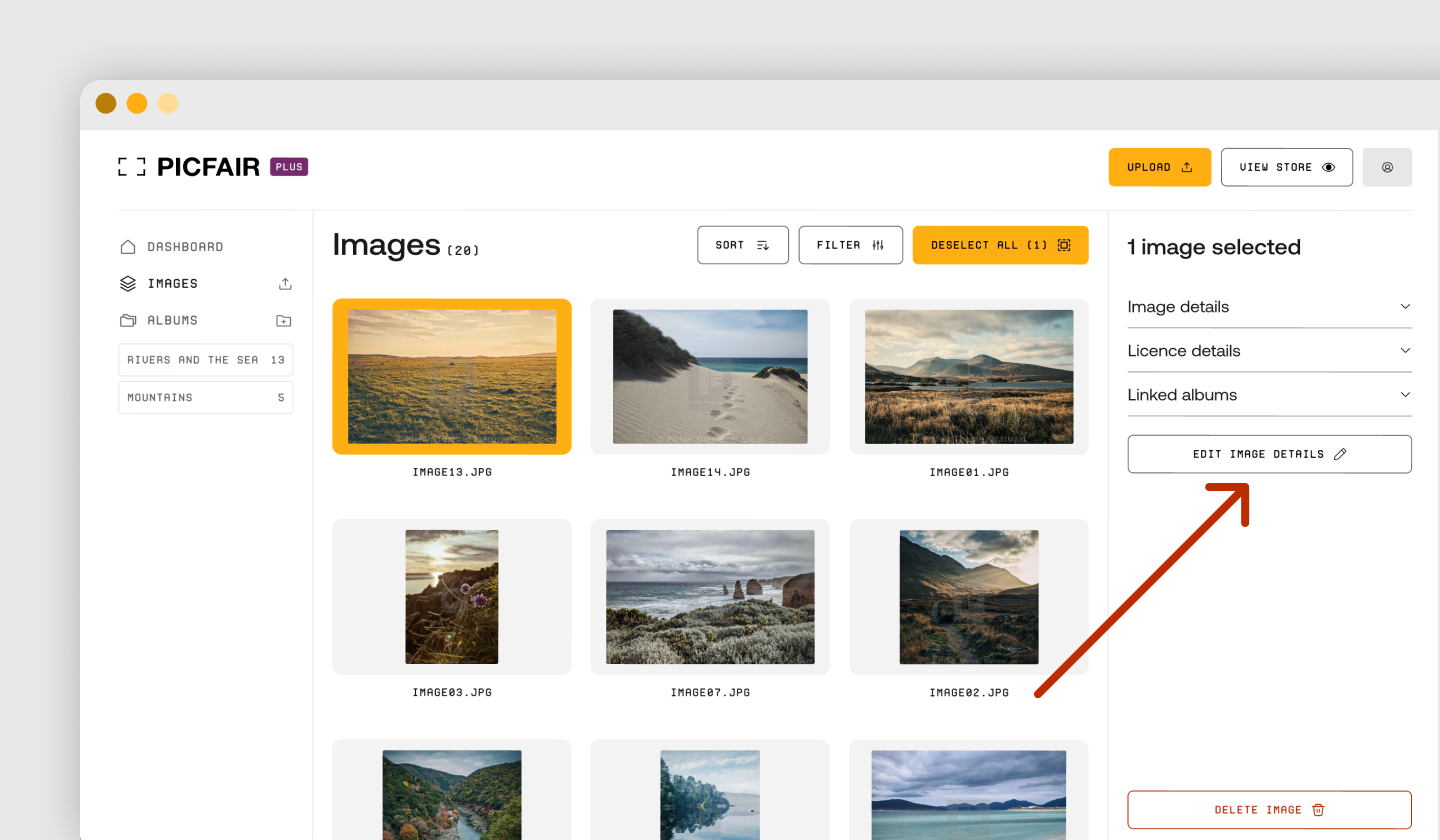
Task: Click the IMAGE01.JPG file name
Action: coord(969,472)
